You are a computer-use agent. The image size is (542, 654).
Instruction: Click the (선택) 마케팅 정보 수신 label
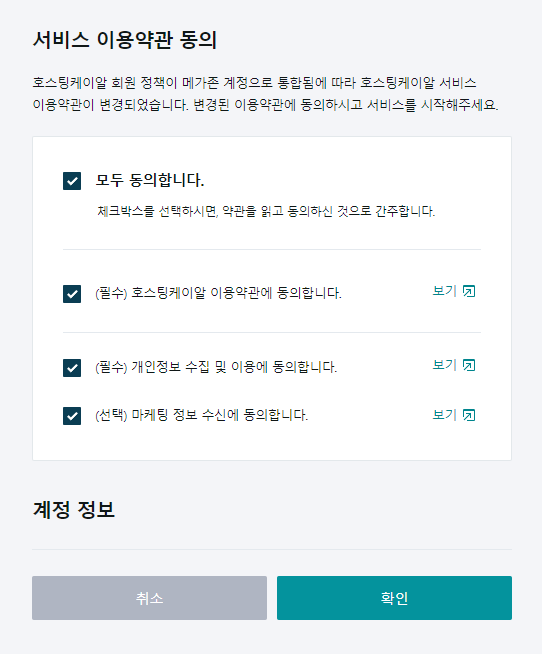pyautogui.click(x=202, y=415)
